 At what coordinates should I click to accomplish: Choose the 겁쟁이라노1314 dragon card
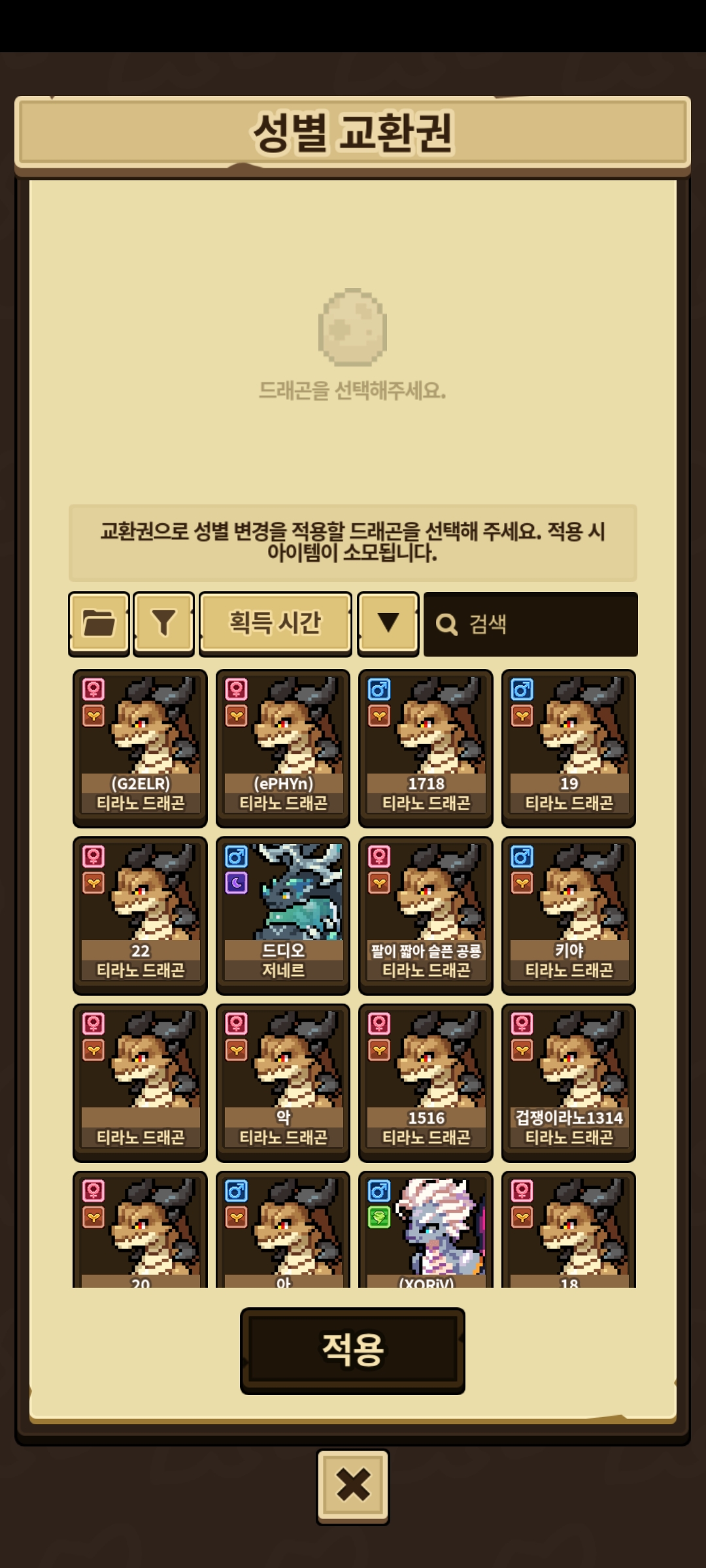point(569,1083)
